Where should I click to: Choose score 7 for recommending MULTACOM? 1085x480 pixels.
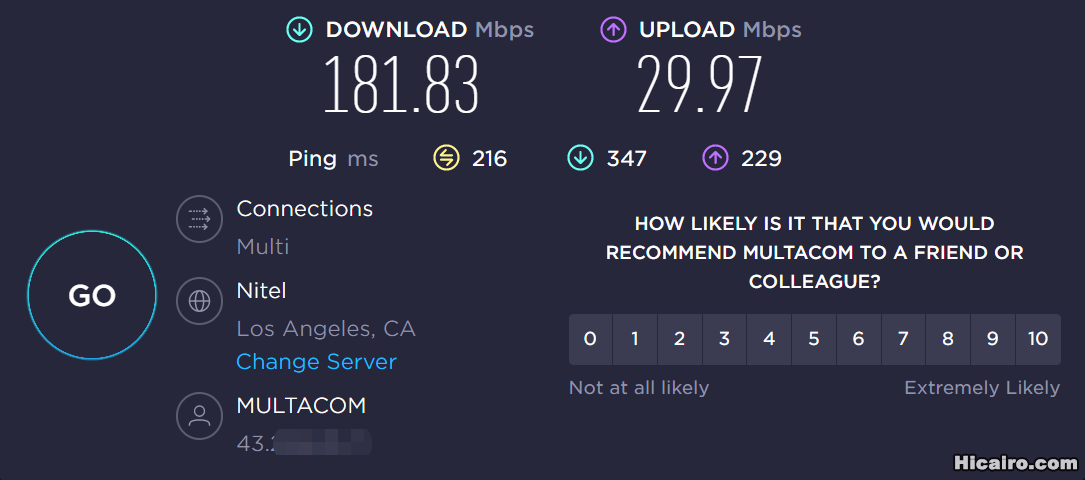pos(903,339)
